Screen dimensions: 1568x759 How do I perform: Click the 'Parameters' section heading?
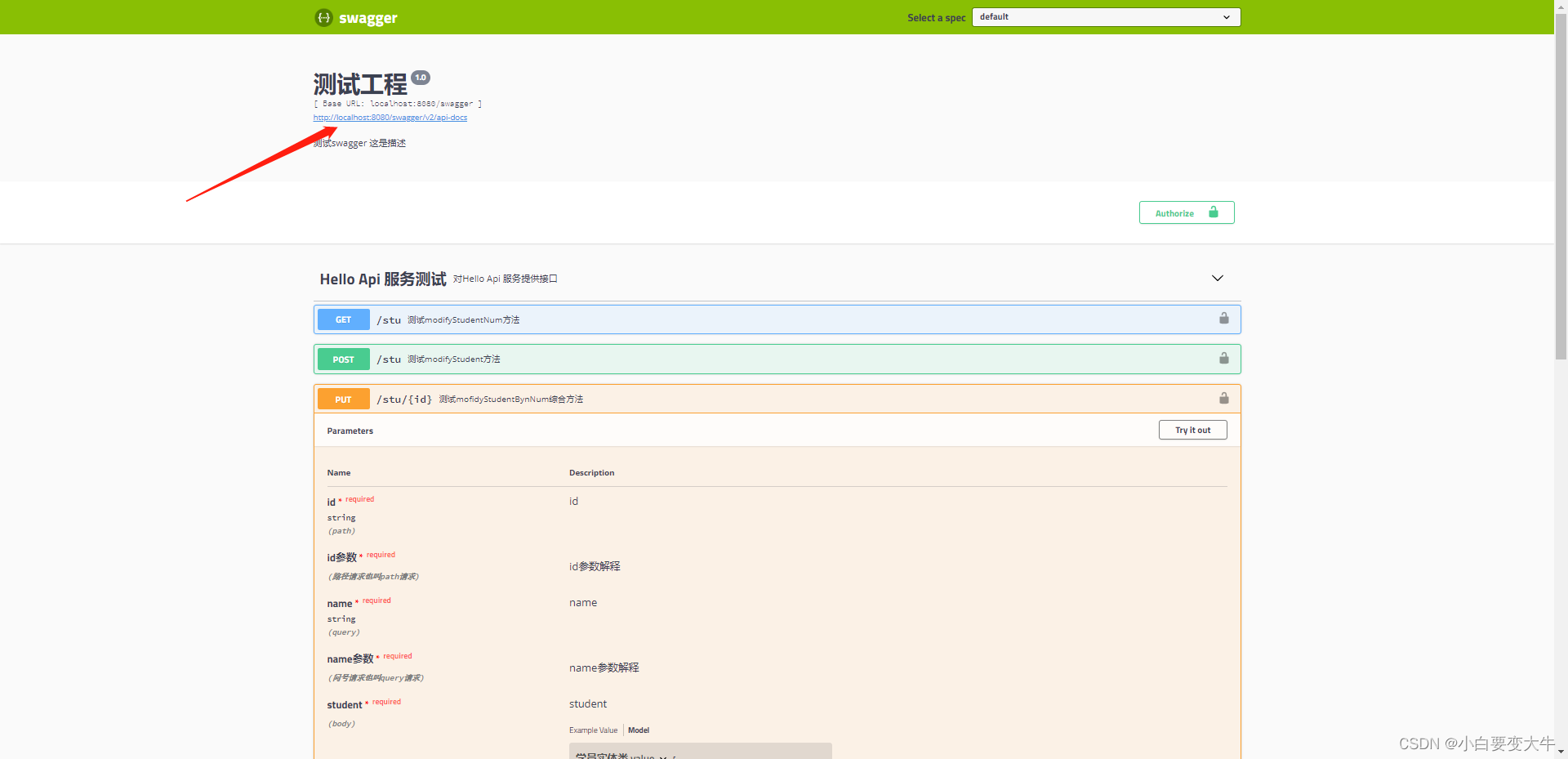pyautogui.click(x=350, y=431)
